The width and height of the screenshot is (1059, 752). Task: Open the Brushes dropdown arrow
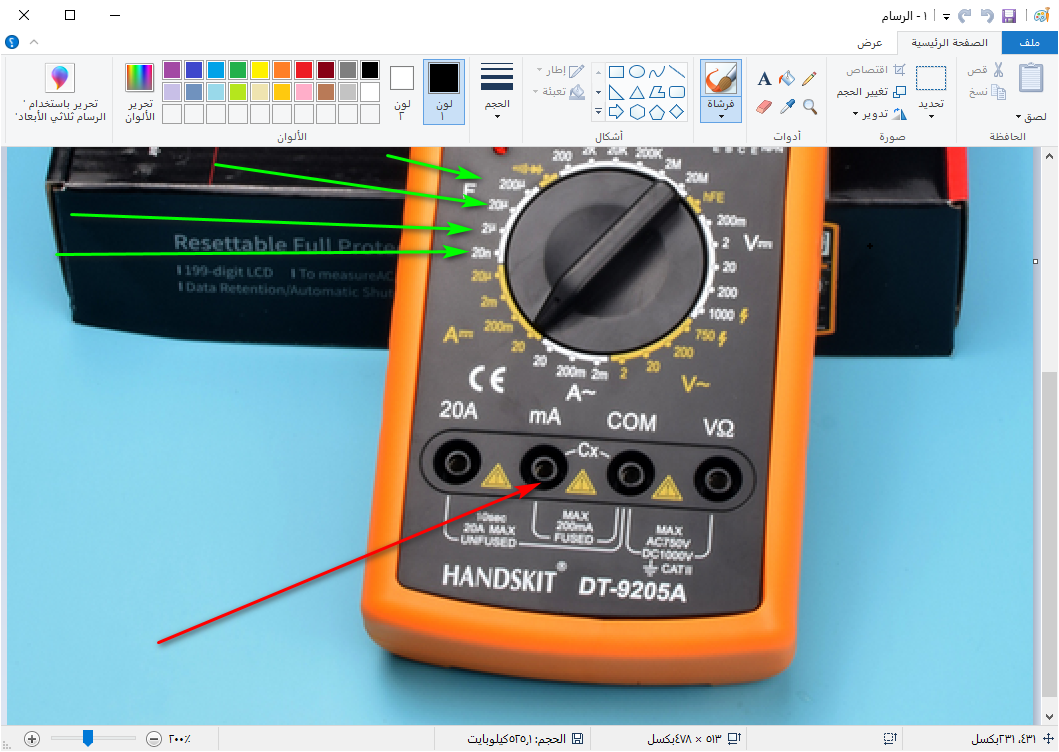click(721, 116)
